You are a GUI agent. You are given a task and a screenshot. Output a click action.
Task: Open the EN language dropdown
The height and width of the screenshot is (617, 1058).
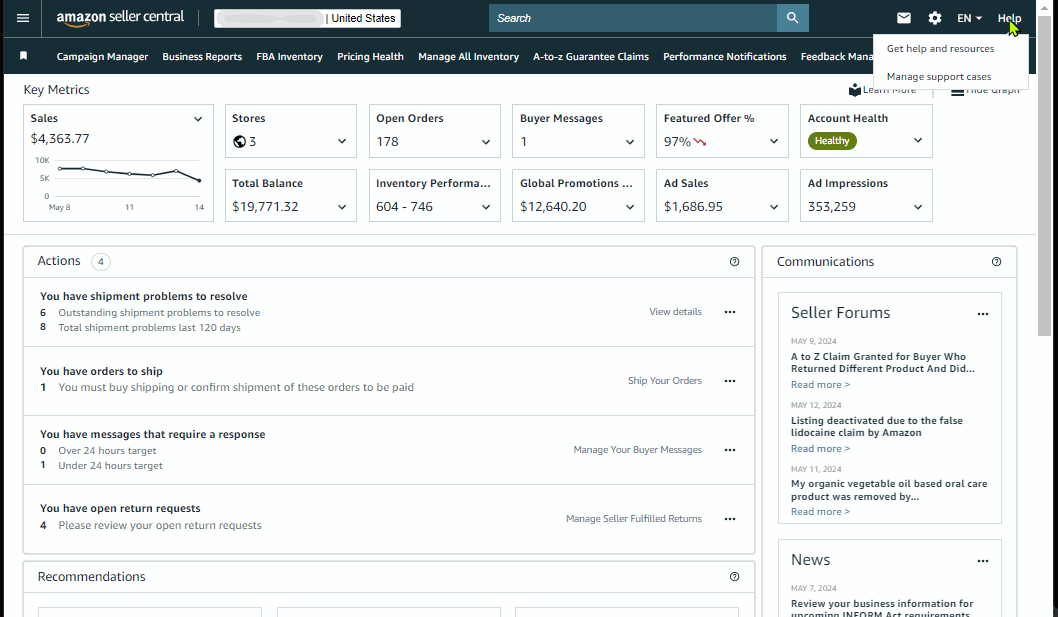pyautogui.click(x=969, y=18)
